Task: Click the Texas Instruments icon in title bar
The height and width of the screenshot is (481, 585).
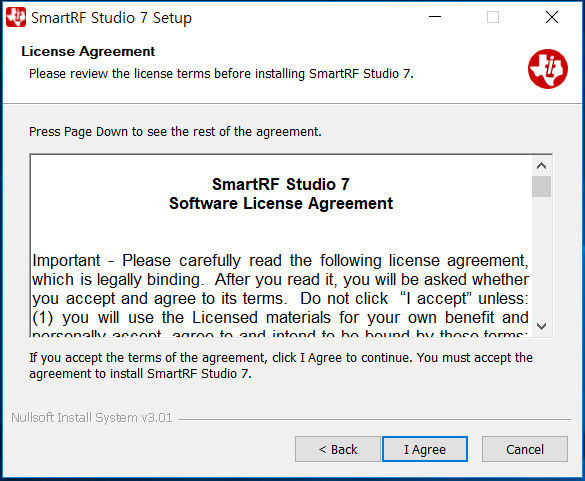Action: click(x=16, y=17)
